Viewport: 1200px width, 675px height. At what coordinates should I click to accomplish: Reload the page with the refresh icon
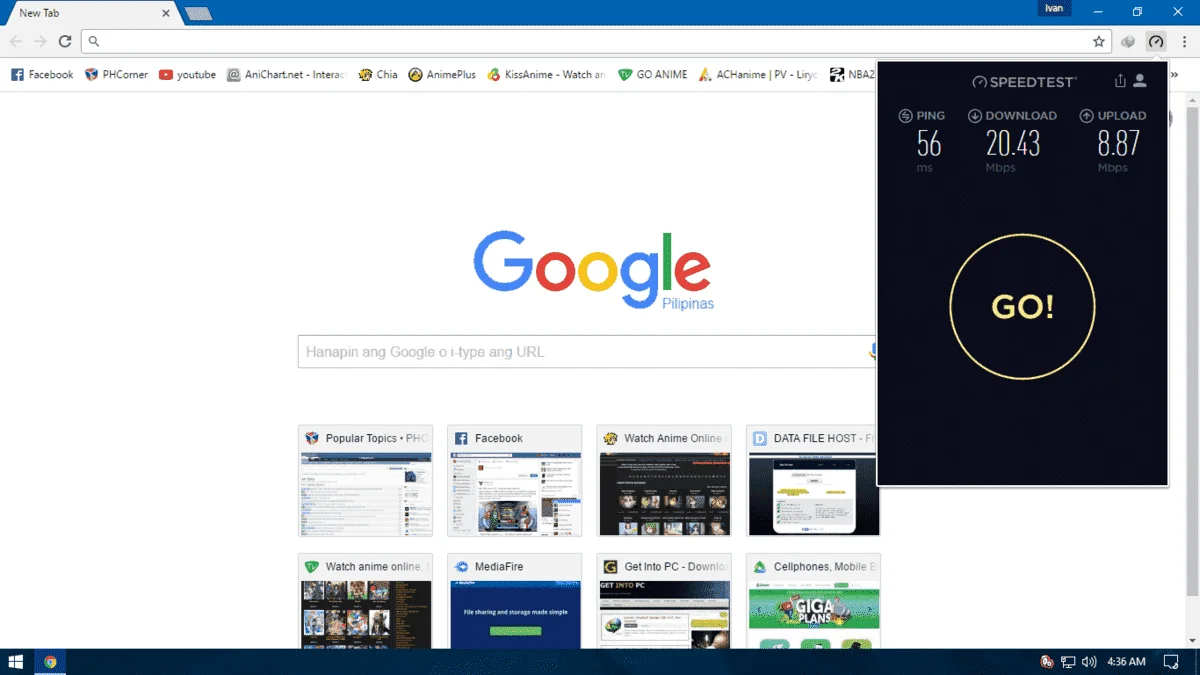(65, 41)
